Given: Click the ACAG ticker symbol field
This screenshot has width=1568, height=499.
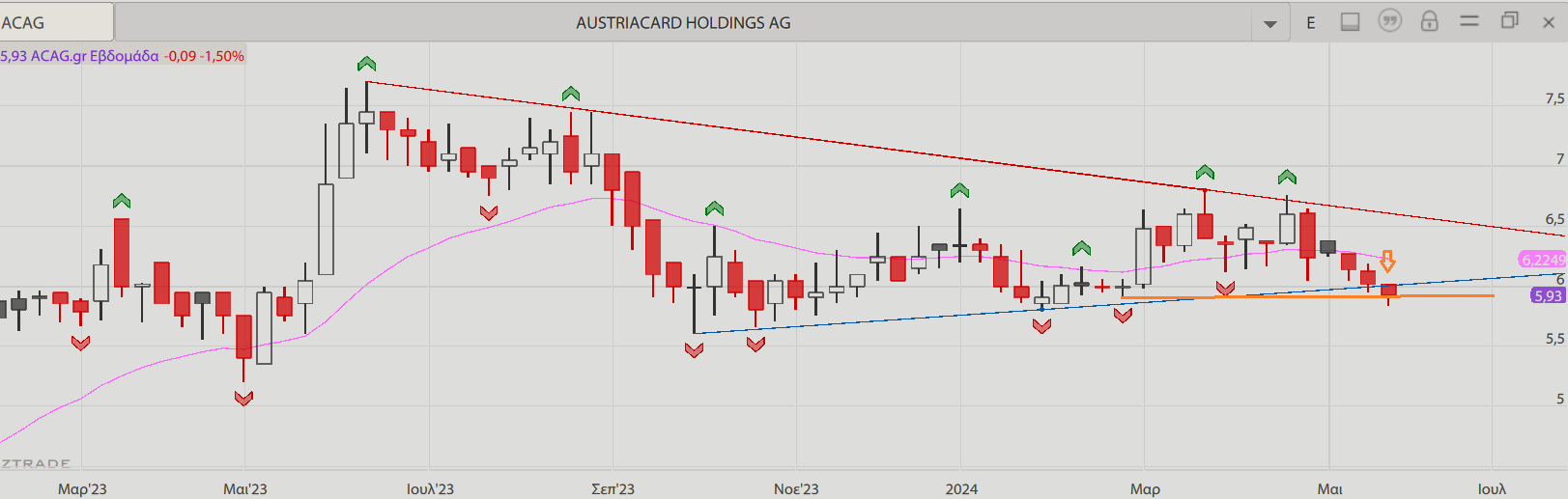Looking at the screenshot, I should pyautogui.click(x=56, y=22).
